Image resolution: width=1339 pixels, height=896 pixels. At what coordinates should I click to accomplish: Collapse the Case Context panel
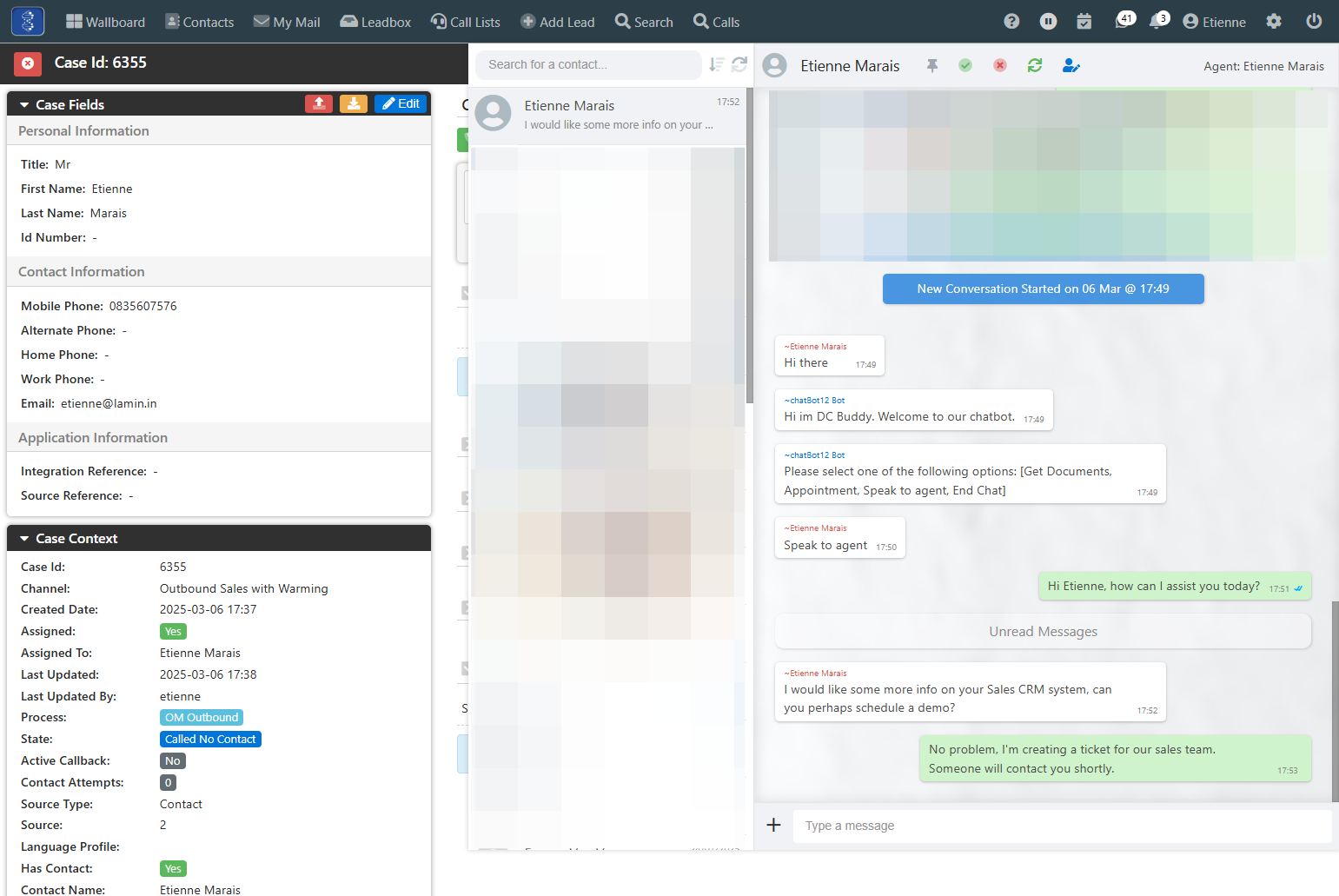tap(24, 539)
